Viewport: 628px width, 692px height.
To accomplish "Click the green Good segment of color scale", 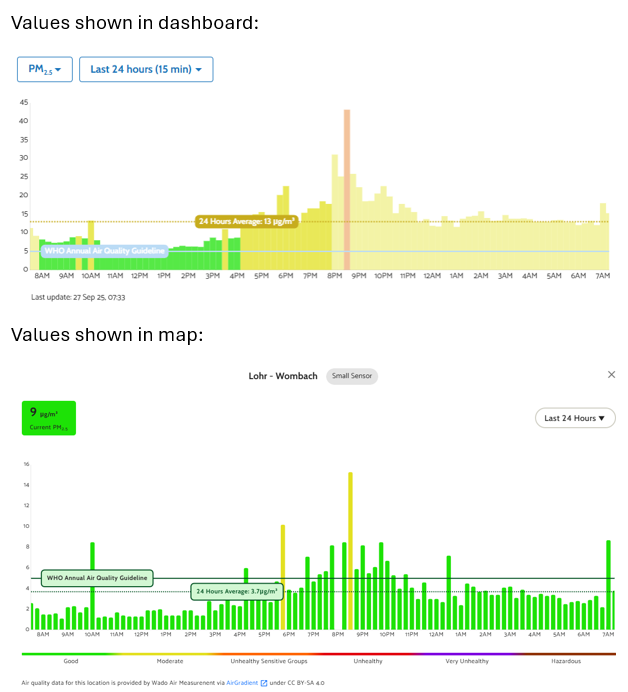I will [70, 655].
